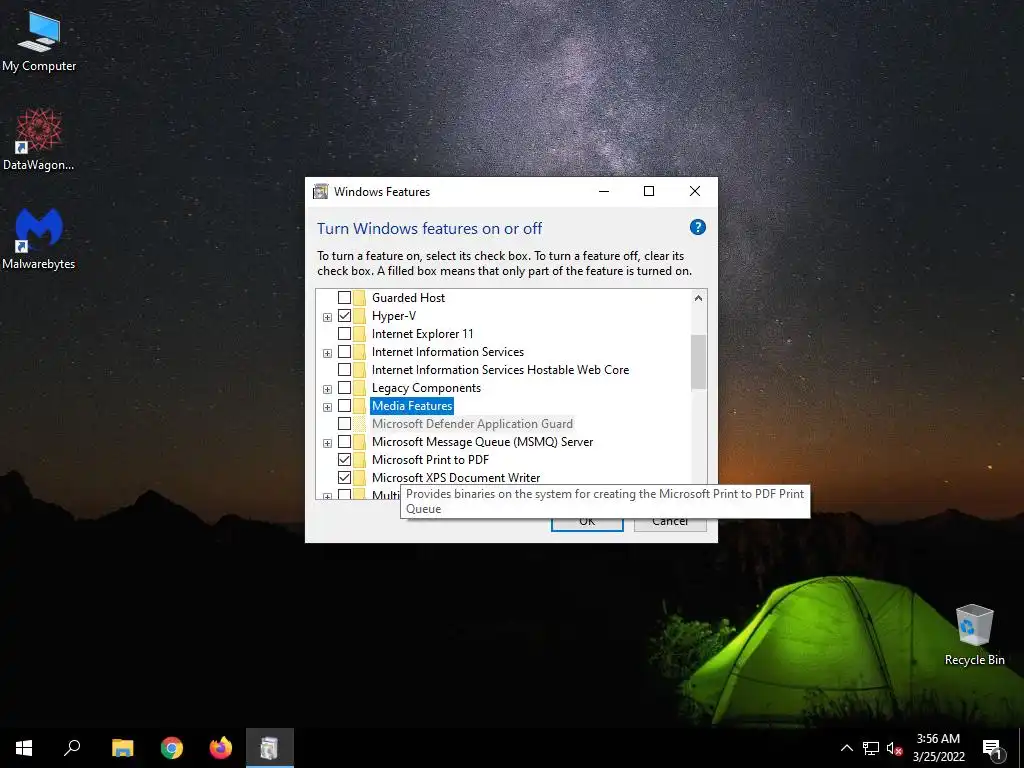Click the Legacy Components label
This screenshot has height=768, width=1024.
(x=426, y=388)
